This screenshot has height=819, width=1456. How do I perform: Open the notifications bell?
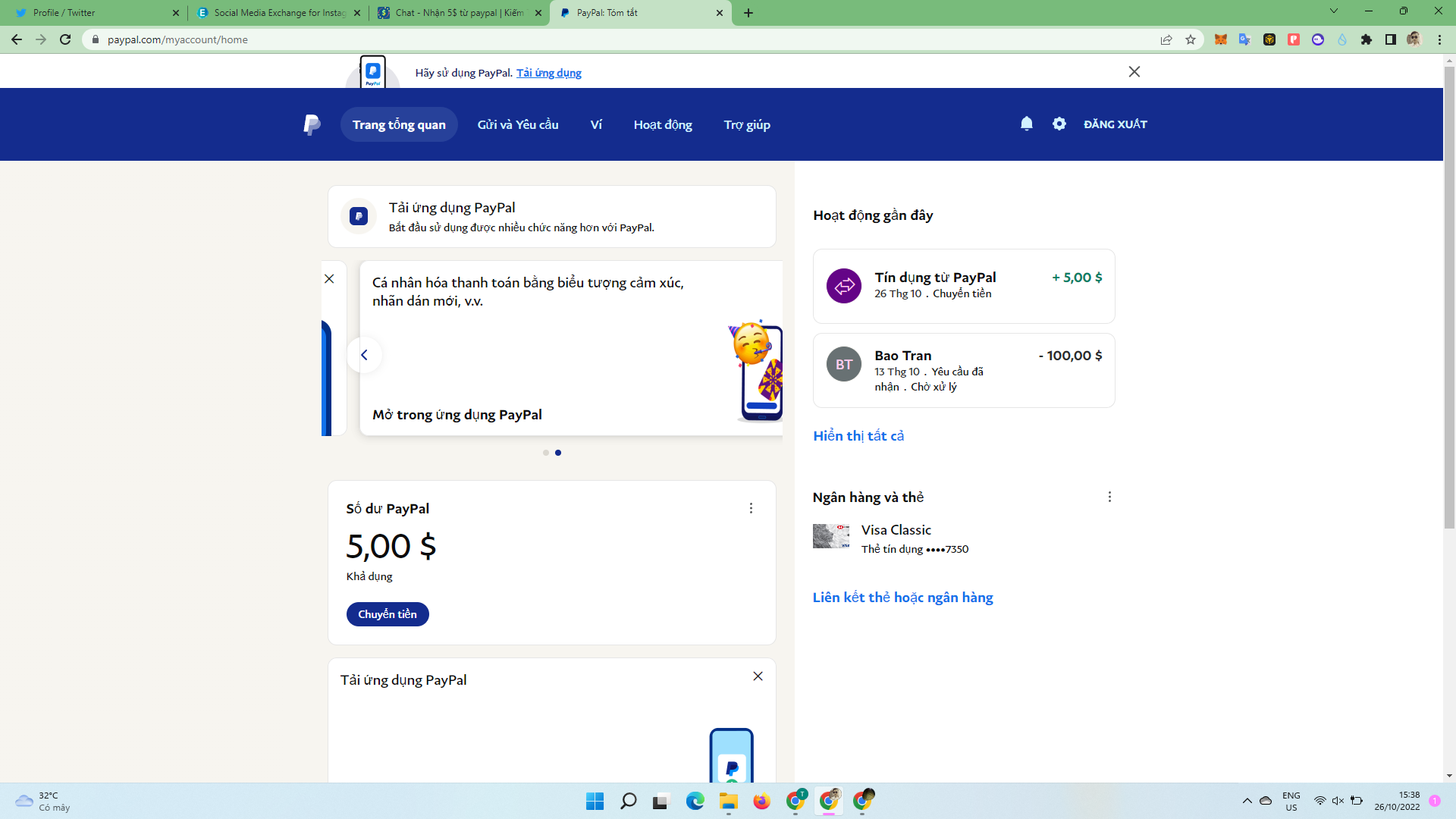coord(1027,124)
